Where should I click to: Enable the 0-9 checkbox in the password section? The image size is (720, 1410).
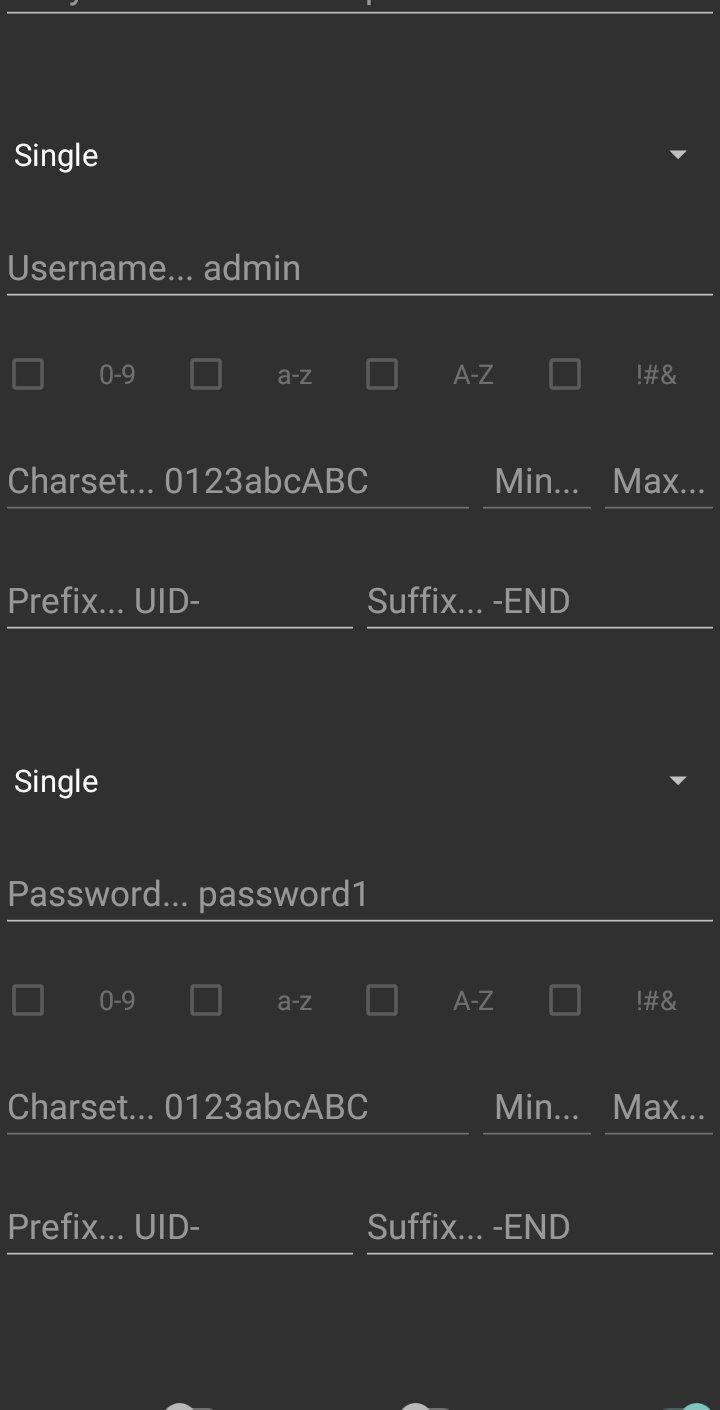tap(28, 1000)
